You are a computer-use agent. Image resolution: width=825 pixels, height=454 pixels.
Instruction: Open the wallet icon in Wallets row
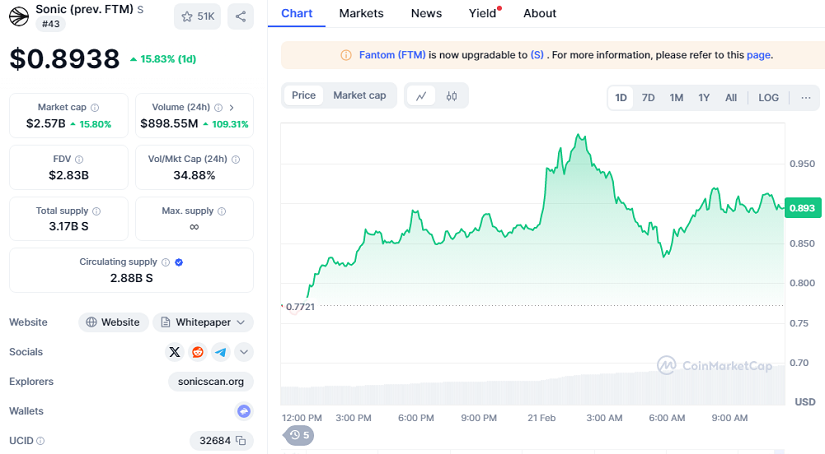coord(243,411)
